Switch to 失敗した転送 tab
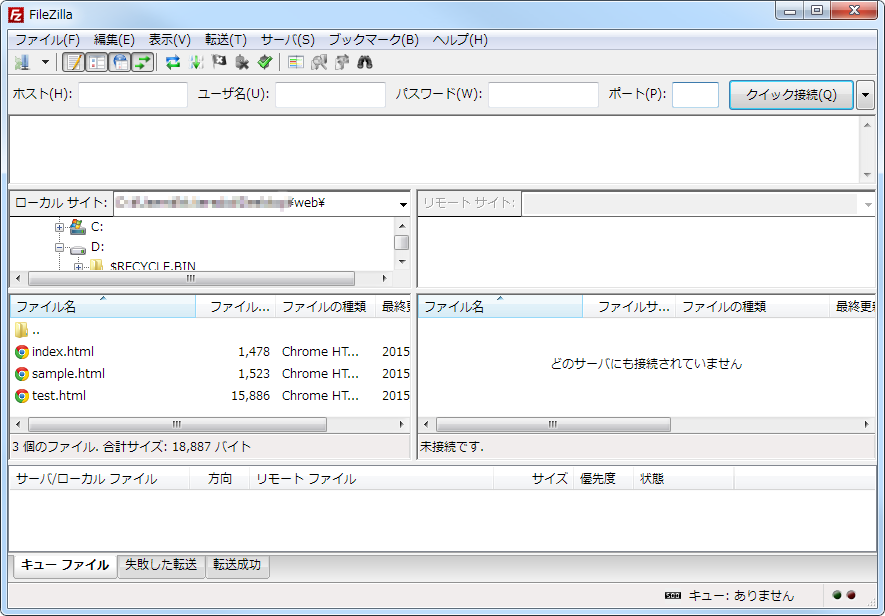 click(161, 565)
